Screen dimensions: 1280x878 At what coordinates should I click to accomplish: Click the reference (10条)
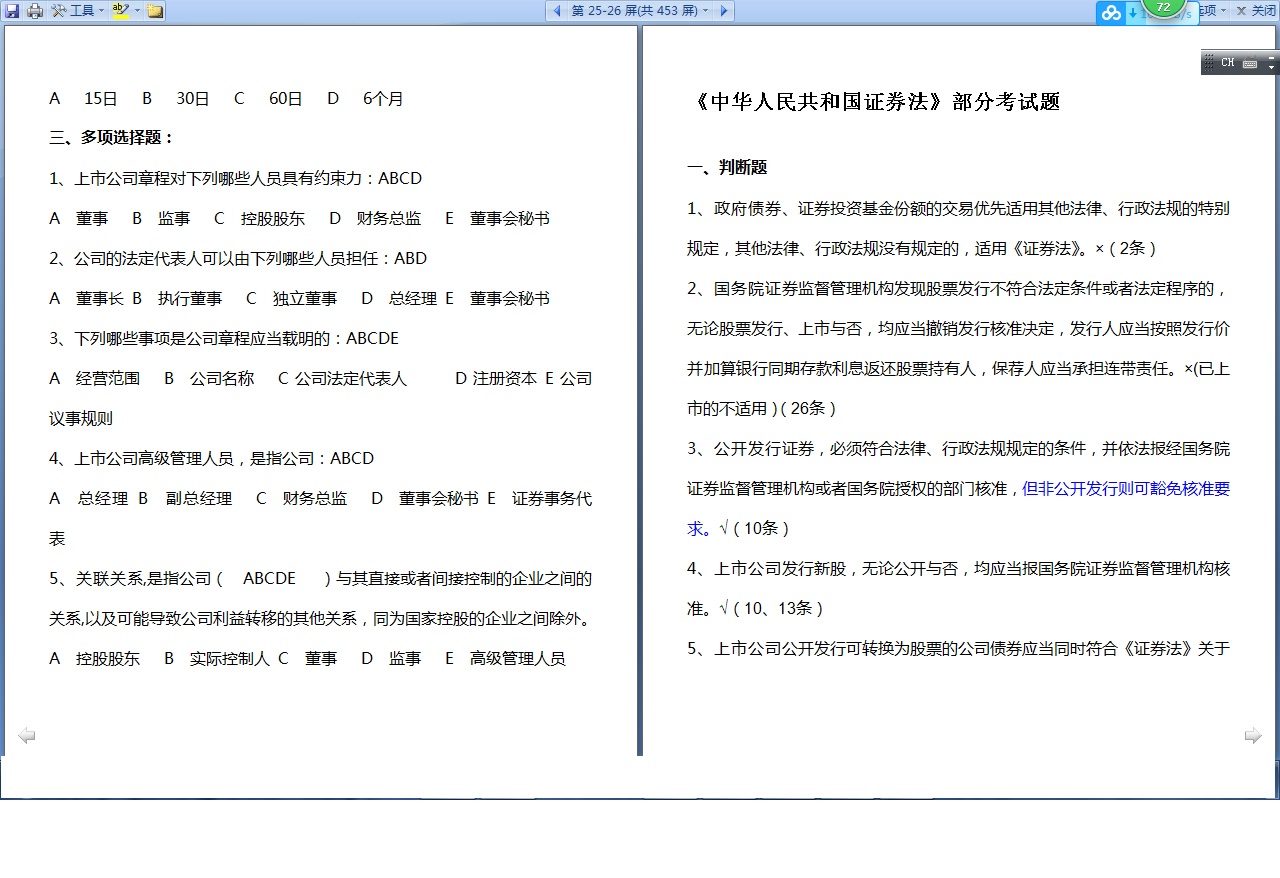coord(762,528)
